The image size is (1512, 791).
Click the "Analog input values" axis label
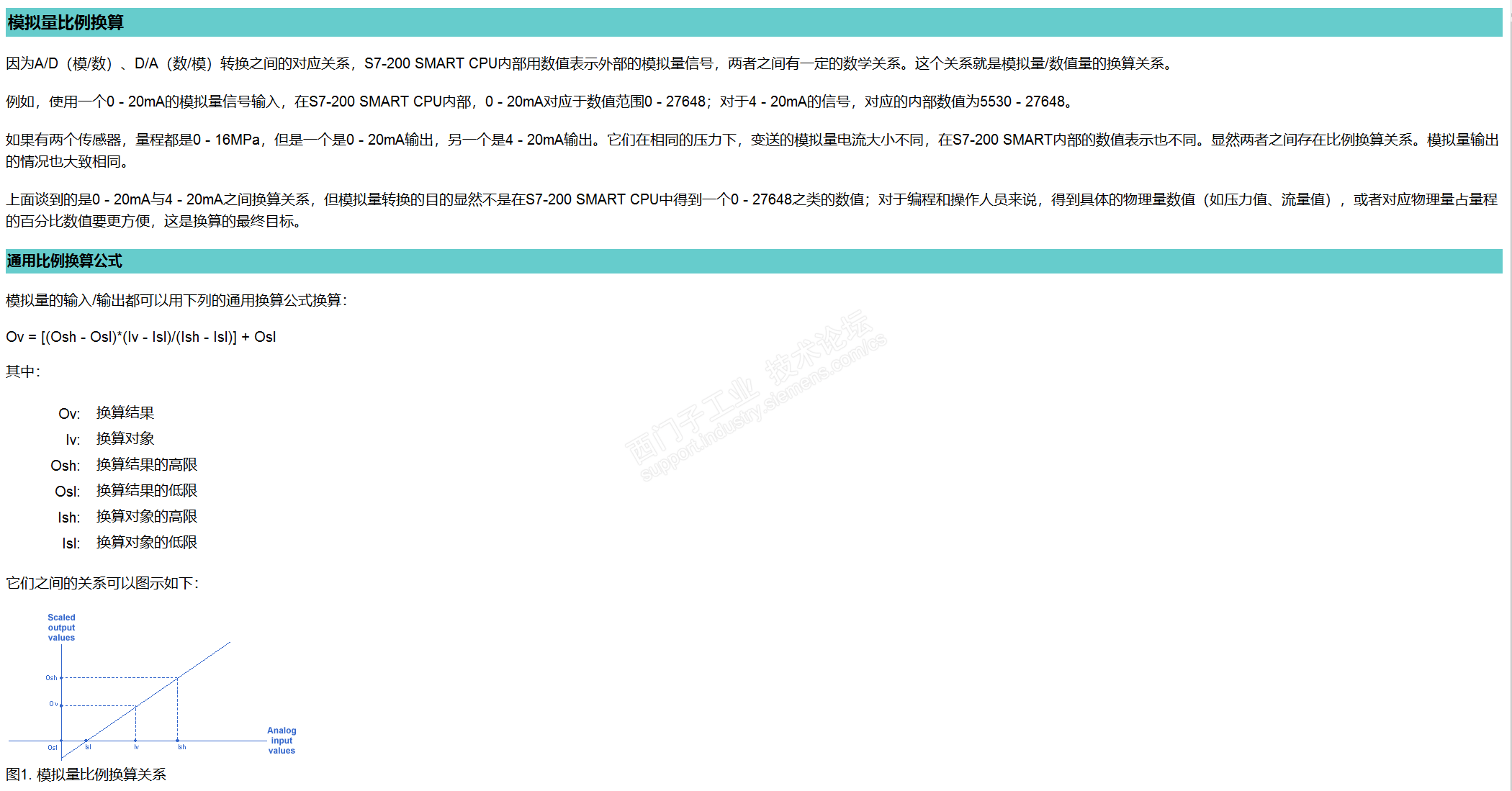(282, 741)
